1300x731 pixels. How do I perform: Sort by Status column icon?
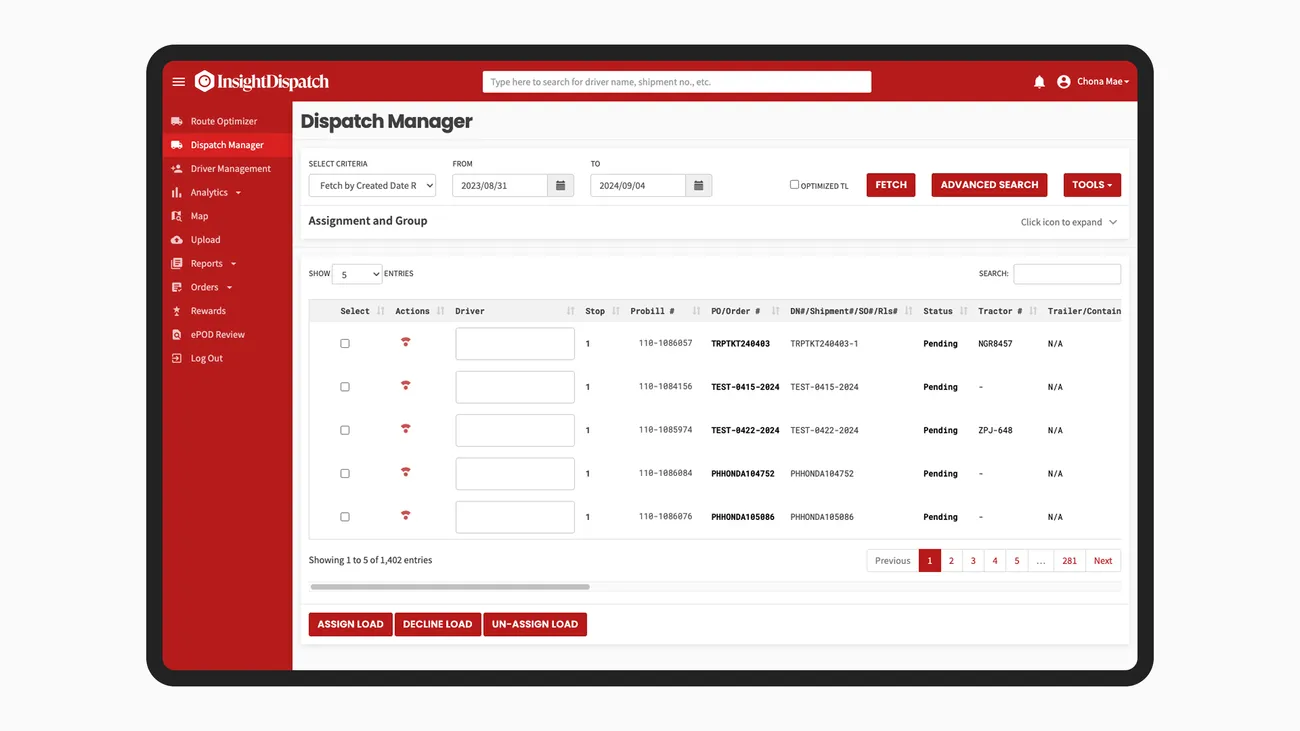tap(963, 311)
